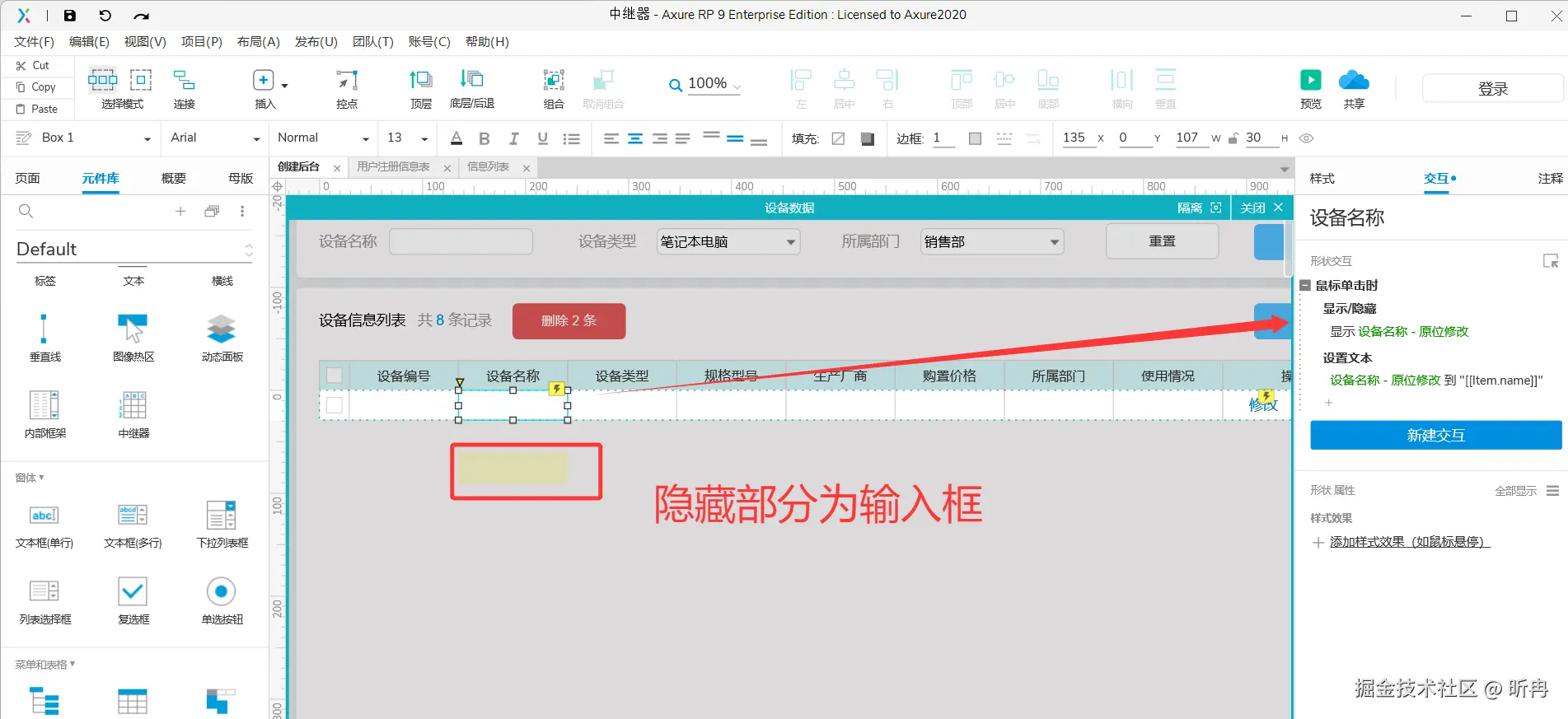Open the 发布(U) menu

coord(316,42)
